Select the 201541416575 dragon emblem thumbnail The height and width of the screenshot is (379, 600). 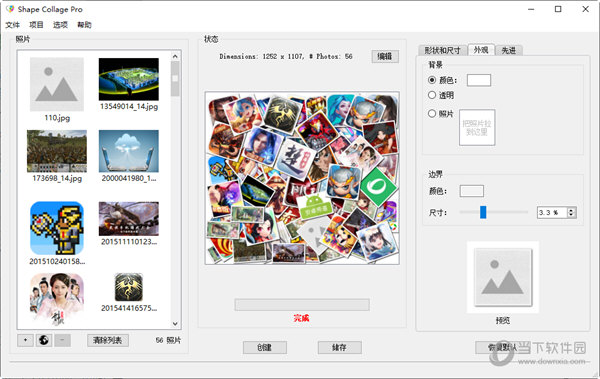tap(129, 288)
